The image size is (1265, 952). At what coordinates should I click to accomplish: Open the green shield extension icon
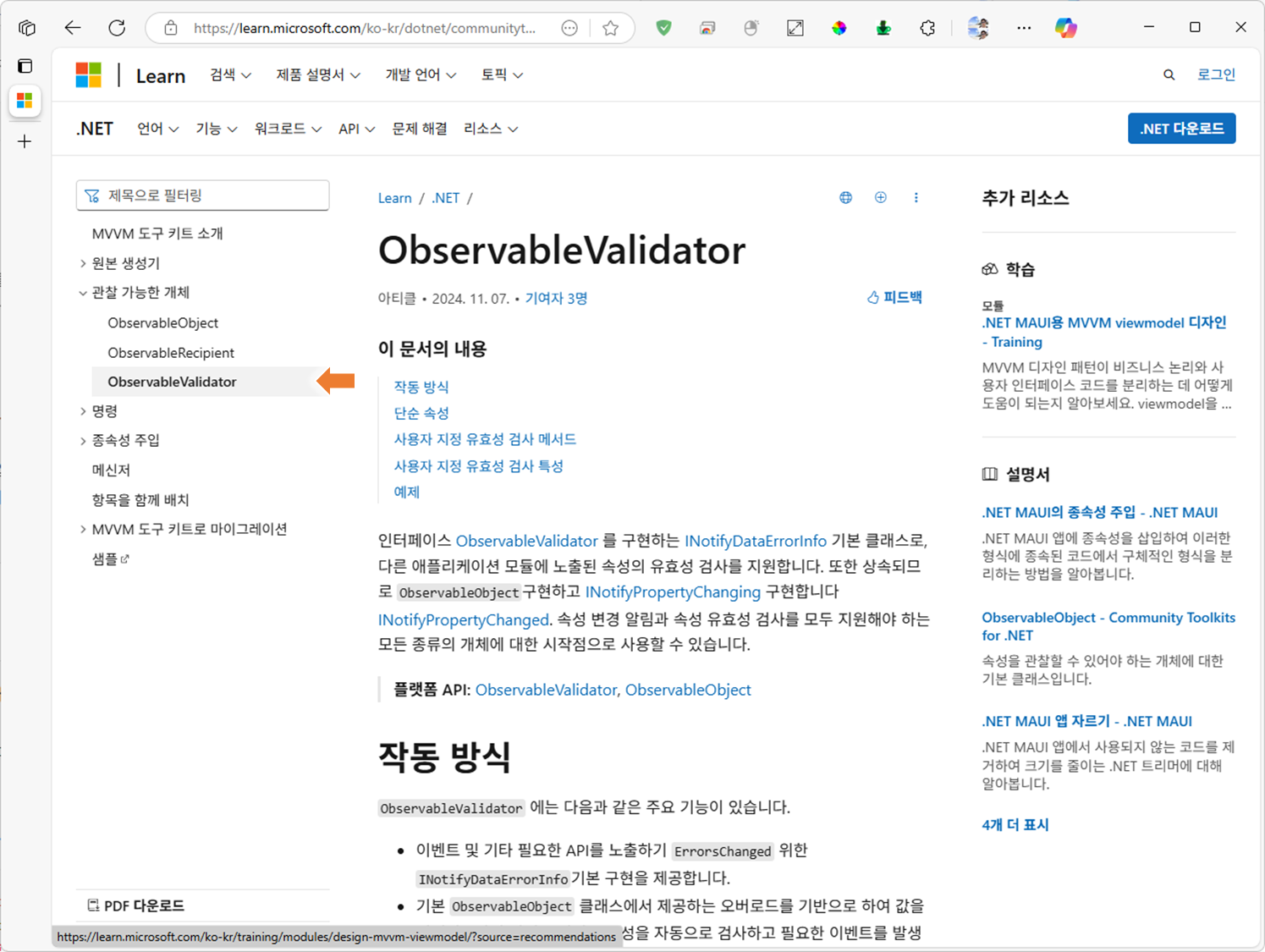[x=664, y=28]
